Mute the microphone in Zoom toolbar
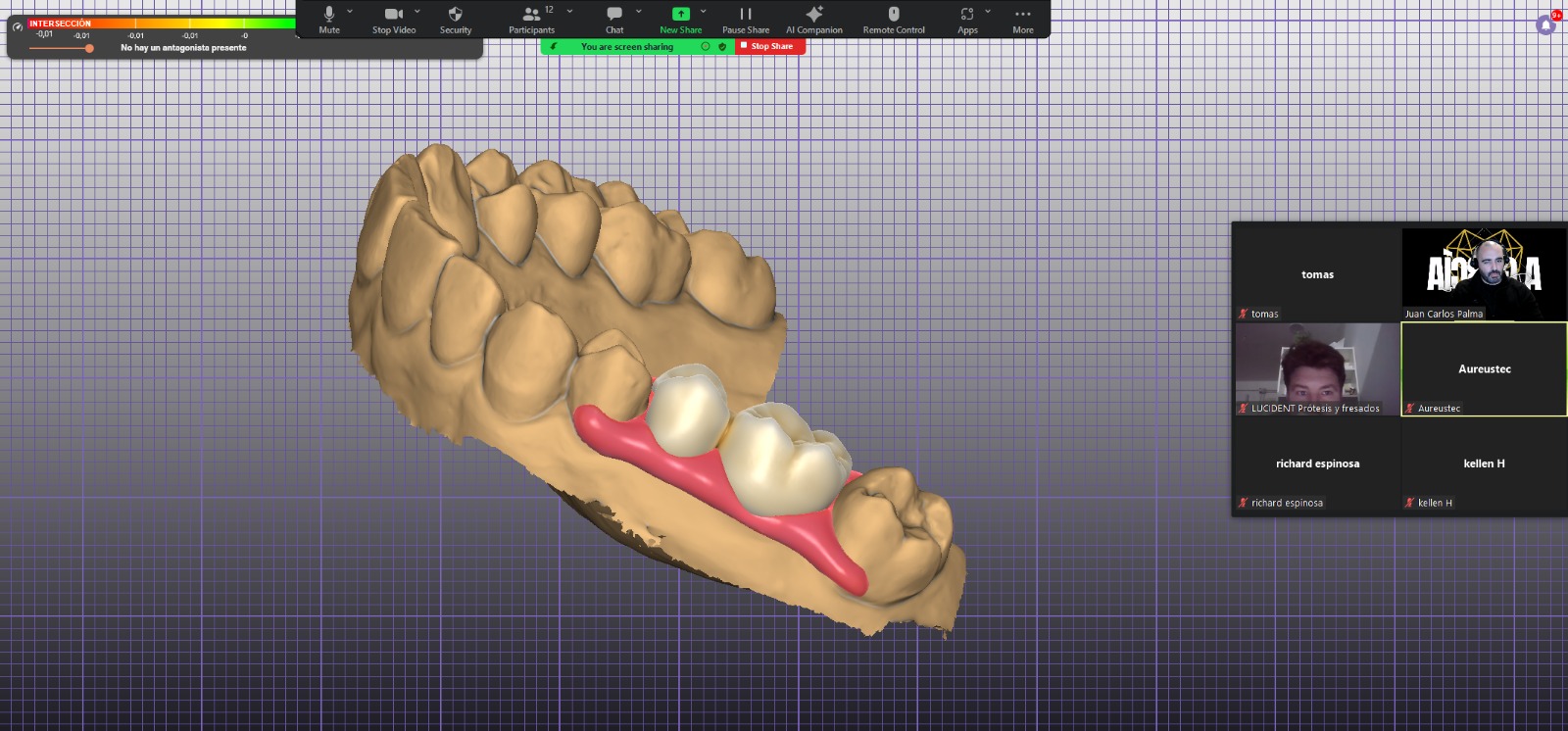 [x=329, y=19]
